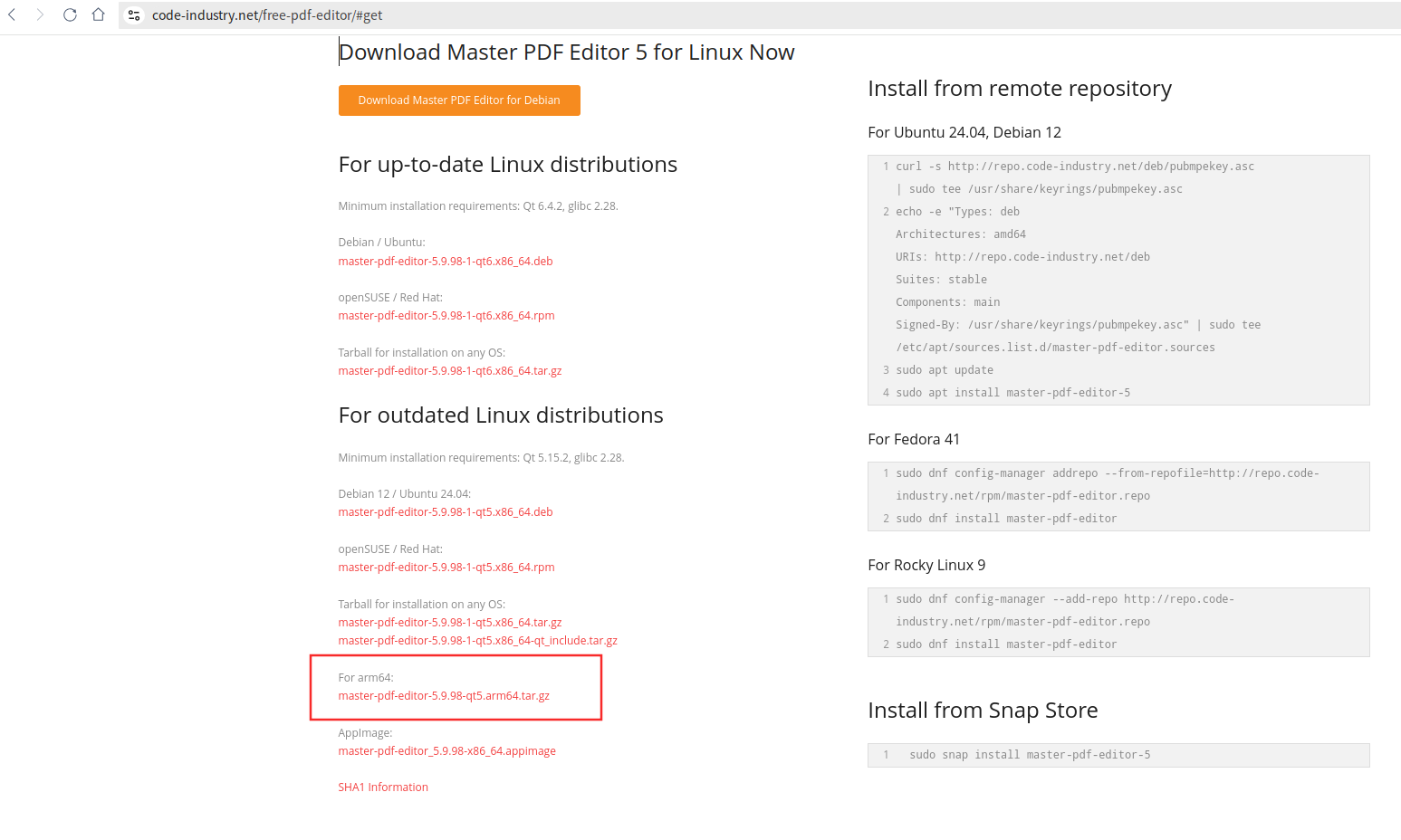Download the arm64 qt5 tar.gz file
Screen dimensions: 1401x840
click(x=444, y=696)
